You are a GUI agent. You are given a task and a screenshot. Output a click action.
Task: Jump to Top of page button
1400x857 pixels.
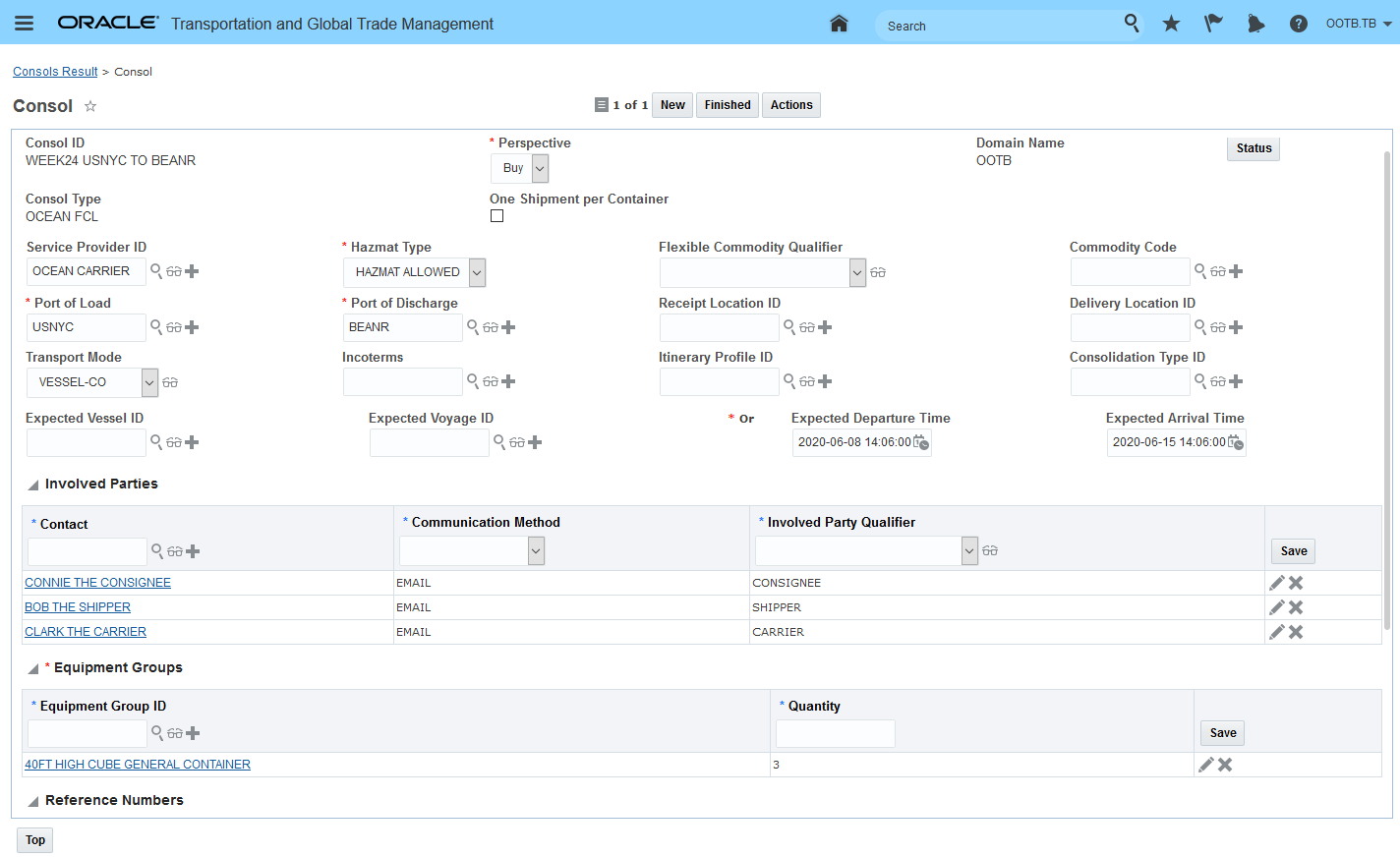[x=35, y=840]
